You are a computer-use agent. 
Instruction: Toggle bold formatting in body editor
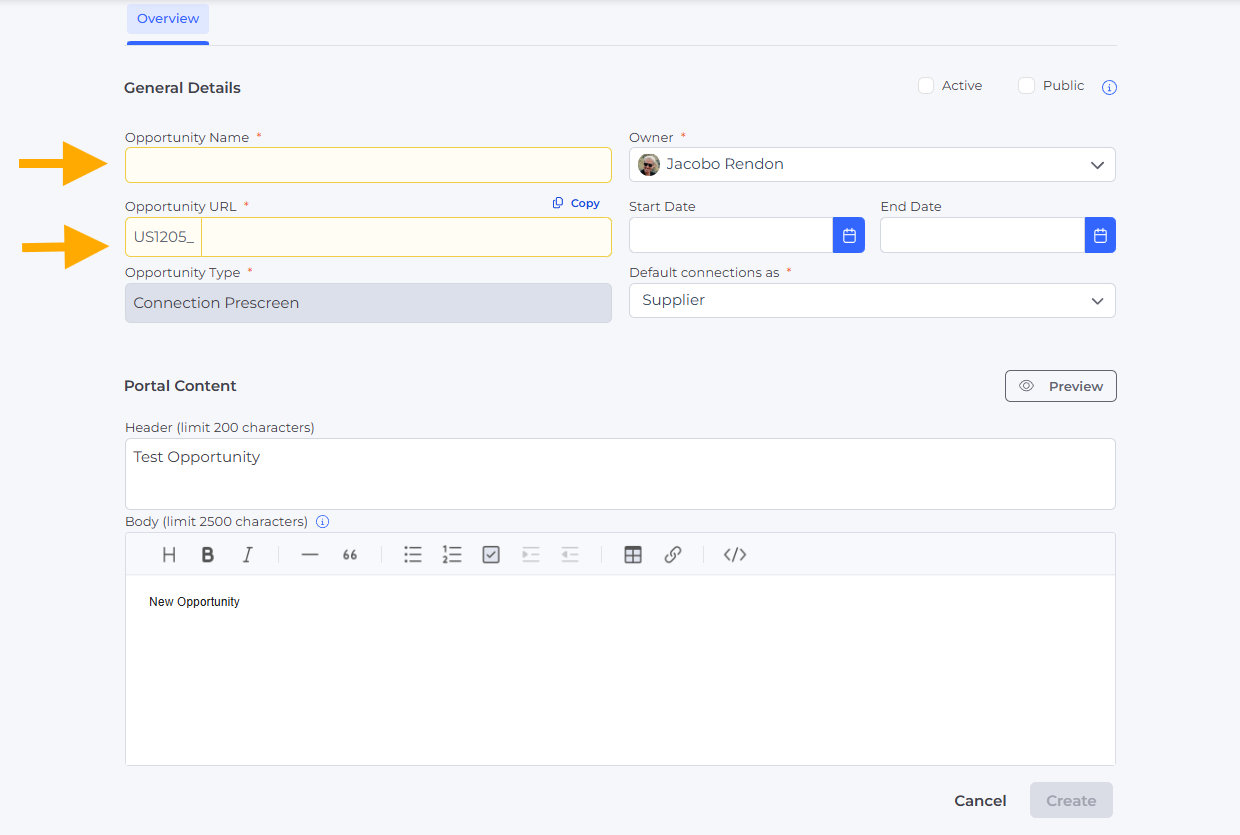pos(208,555)
